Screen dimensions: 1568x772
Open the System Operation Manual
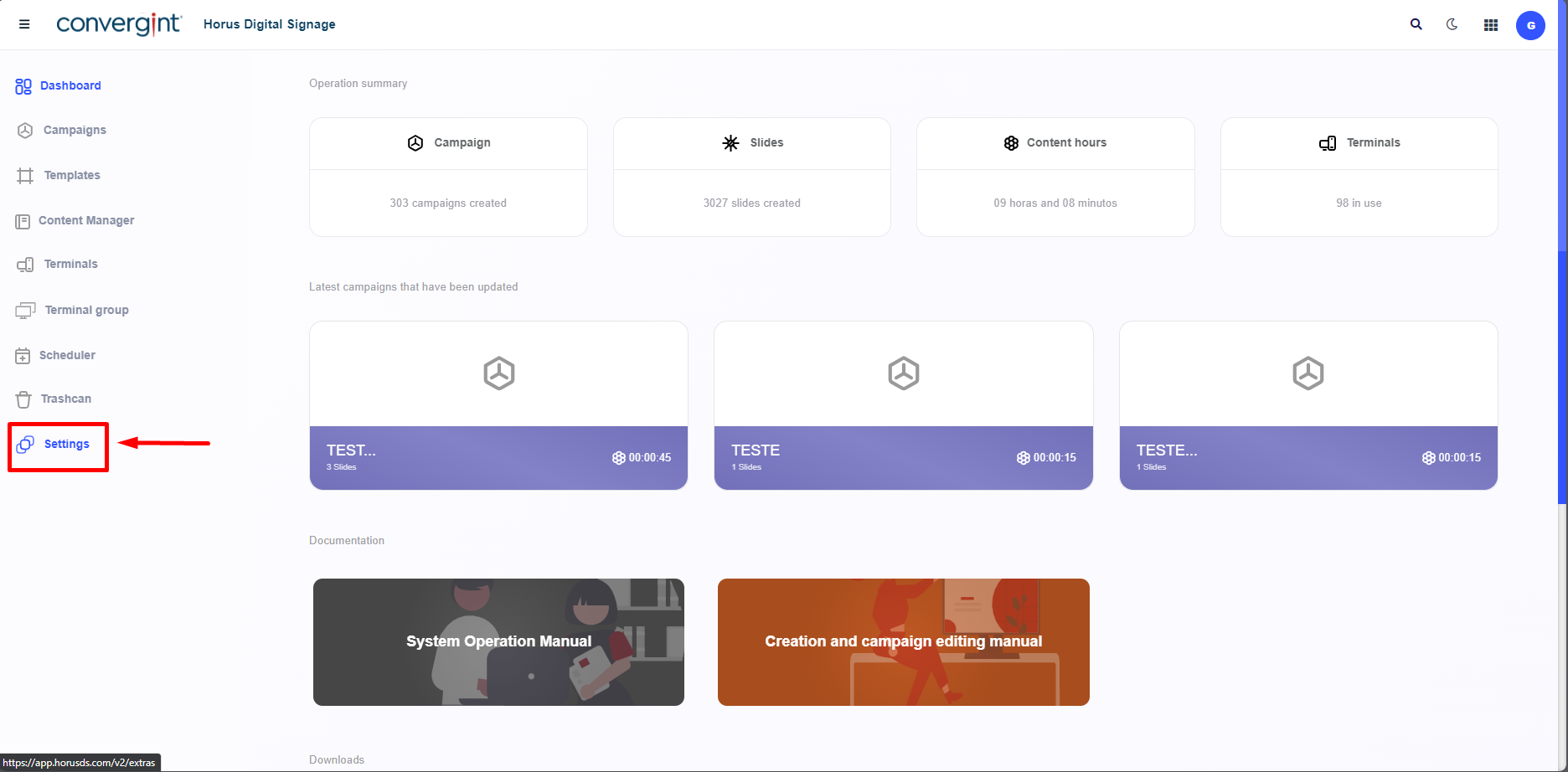(x=498, y=641)
